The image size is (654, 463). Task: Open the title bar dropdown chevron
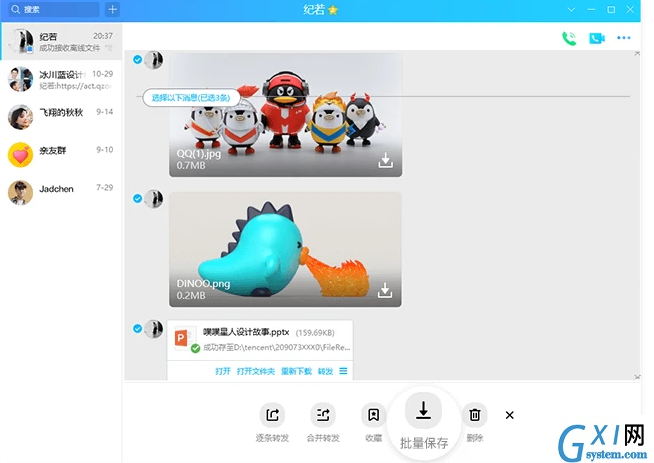[571, 9]
